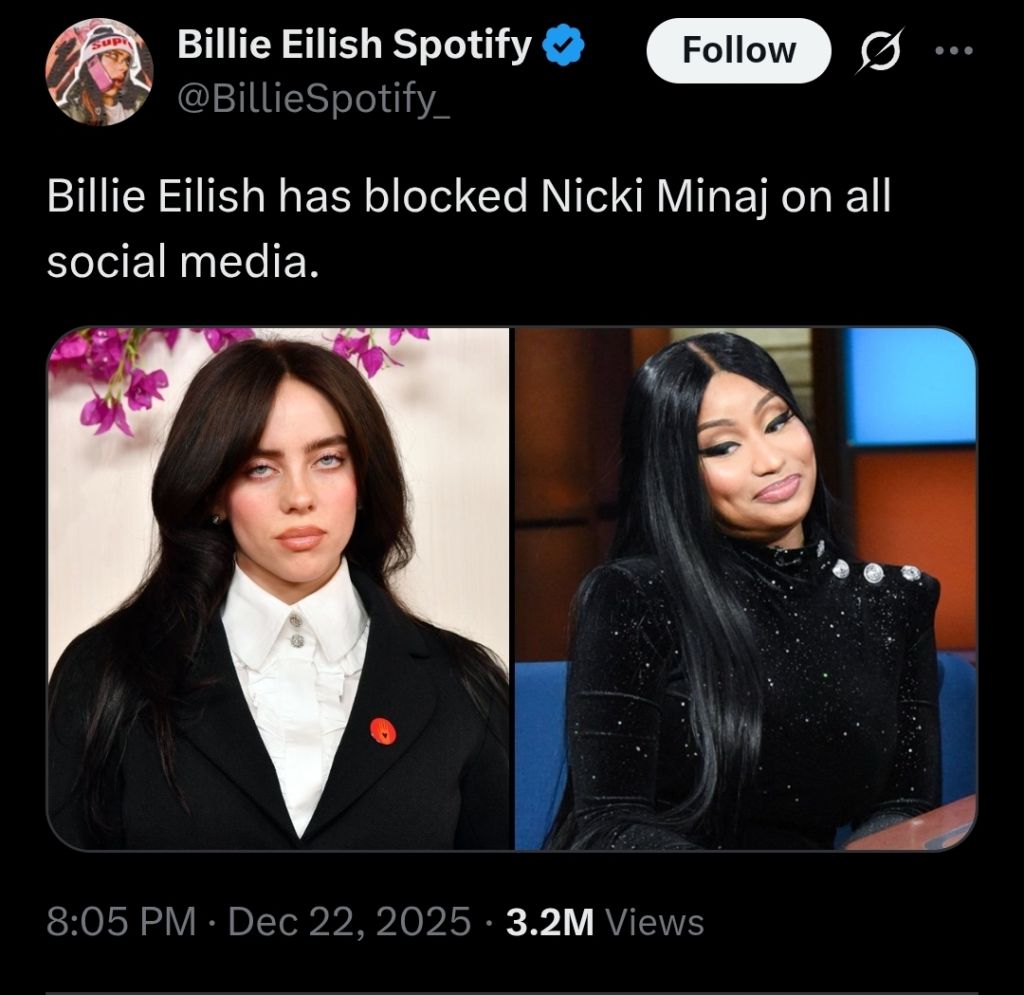The height and width of the screenshot is (995, 1024).
Task: Open the @BillieSpotify_ handle link
Action: pos(313,98)
